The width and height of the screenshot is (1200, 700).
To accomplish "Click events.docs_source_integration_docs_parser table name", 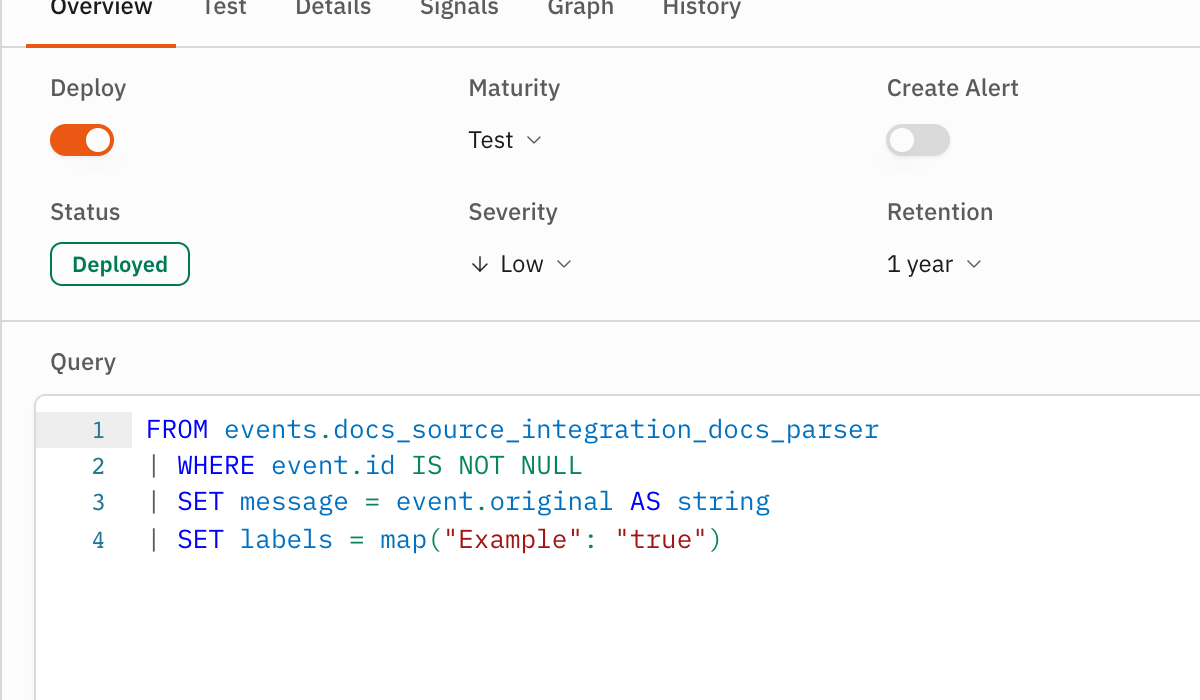I will [552, 430].
